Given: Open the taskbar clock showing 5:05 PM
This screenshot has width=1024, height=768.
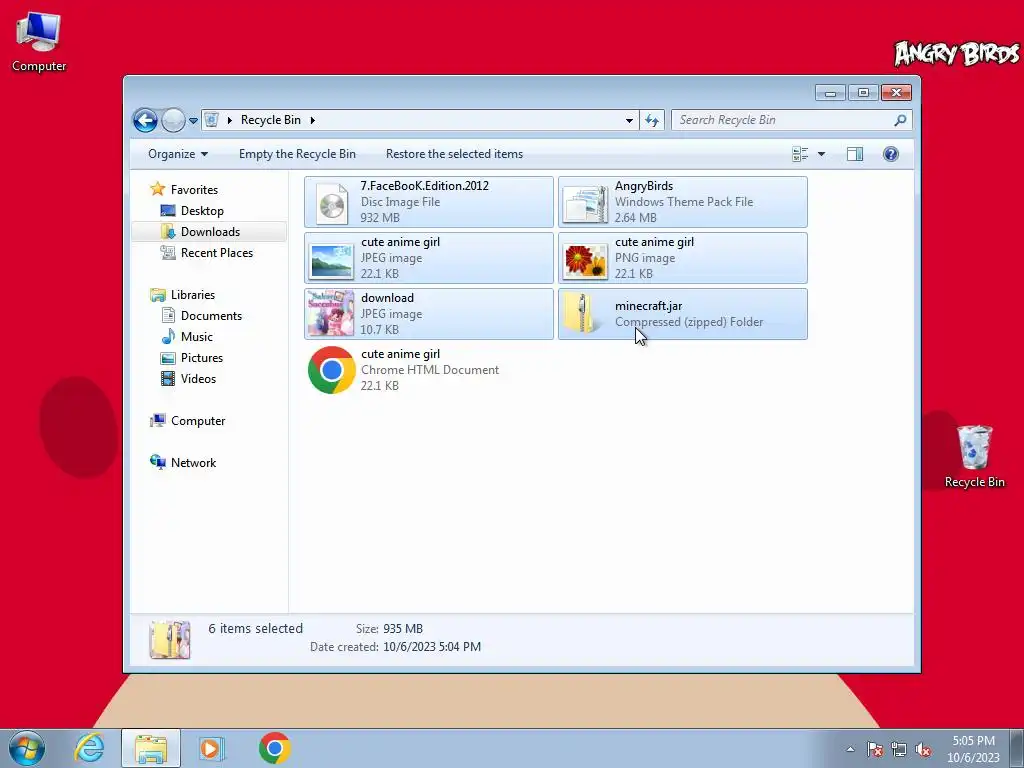Looking at the screenshot, I should click(973, 749).
